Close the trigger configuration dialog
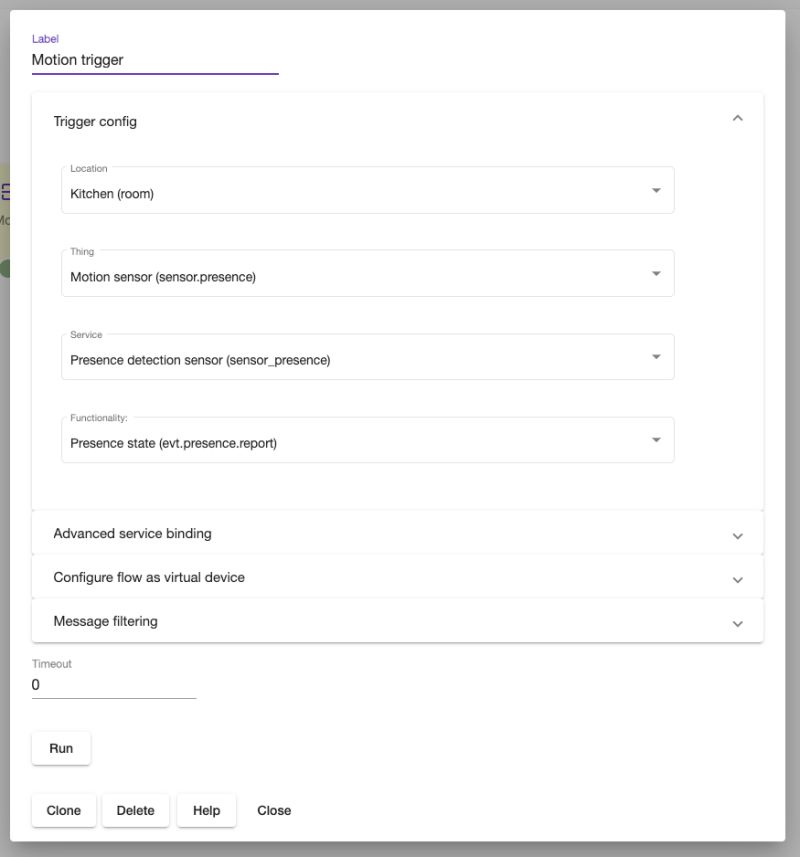This screenshot has height=857, width=800. [274, 810]
